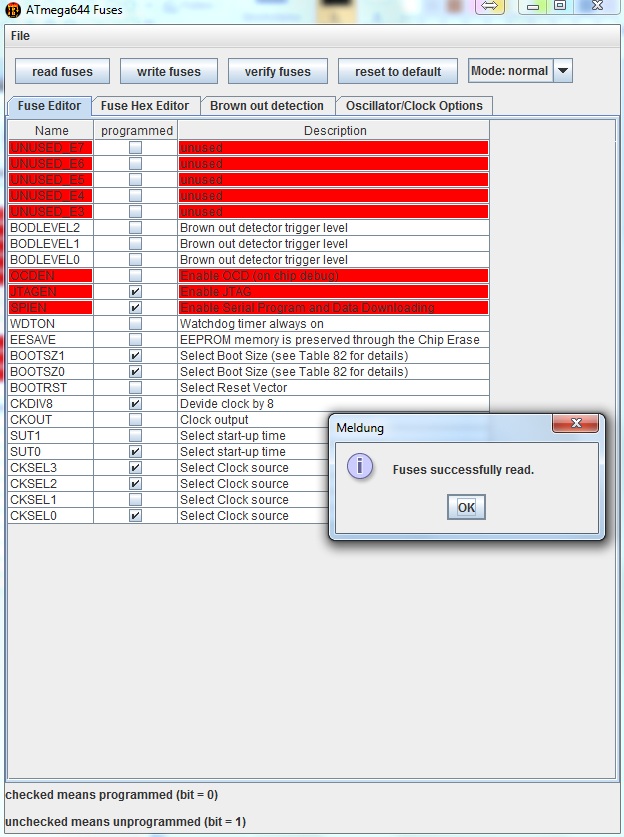Screen dimensions: 624x837
Task: Toggle the EESAVE programmed checkbox
Action: coord(135,340)
